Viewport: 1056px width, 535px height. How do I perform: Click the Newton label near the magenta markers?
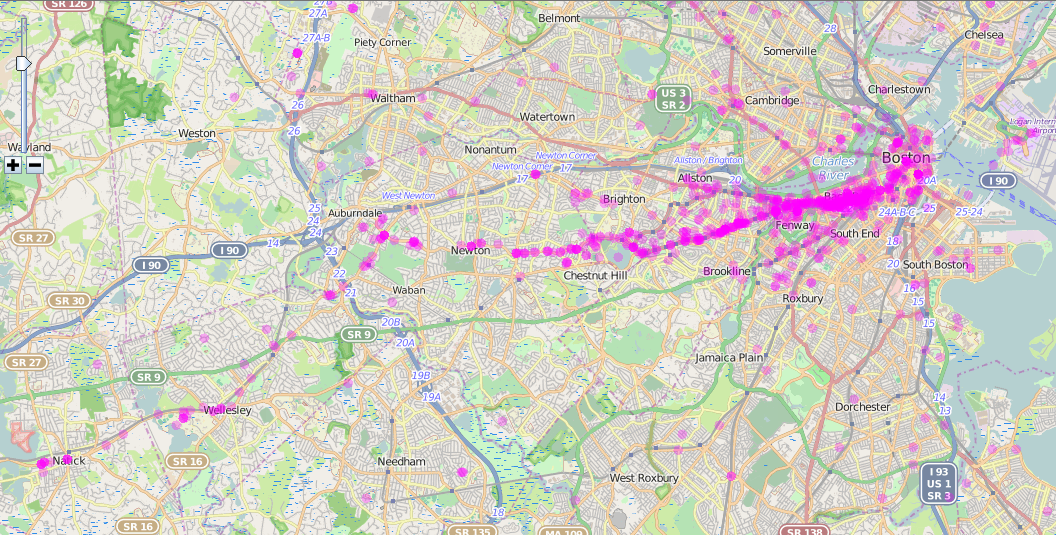click(x=470, y=251)
